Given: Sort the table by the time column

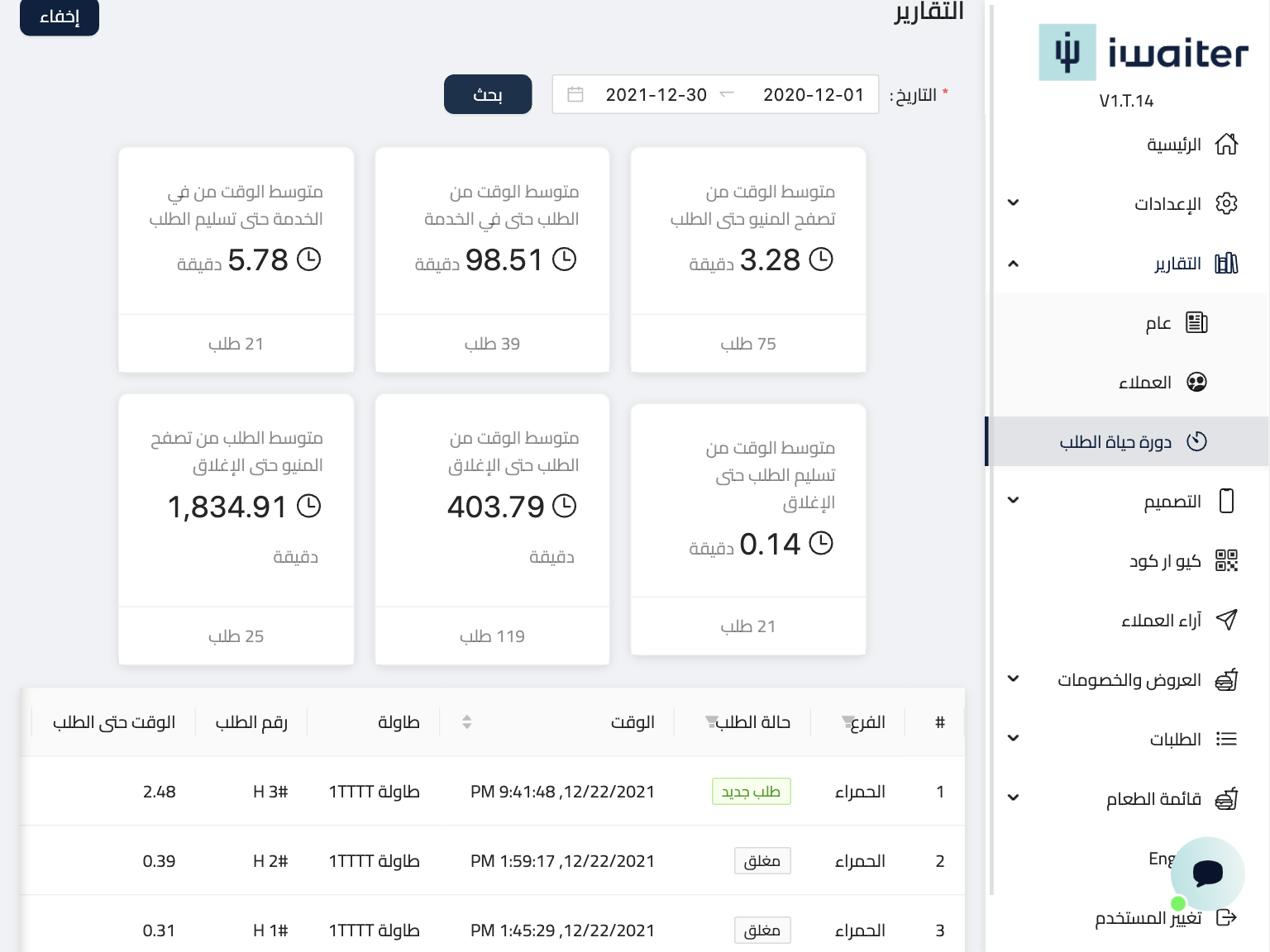Looking at the screenshot, I should point(466,722).
